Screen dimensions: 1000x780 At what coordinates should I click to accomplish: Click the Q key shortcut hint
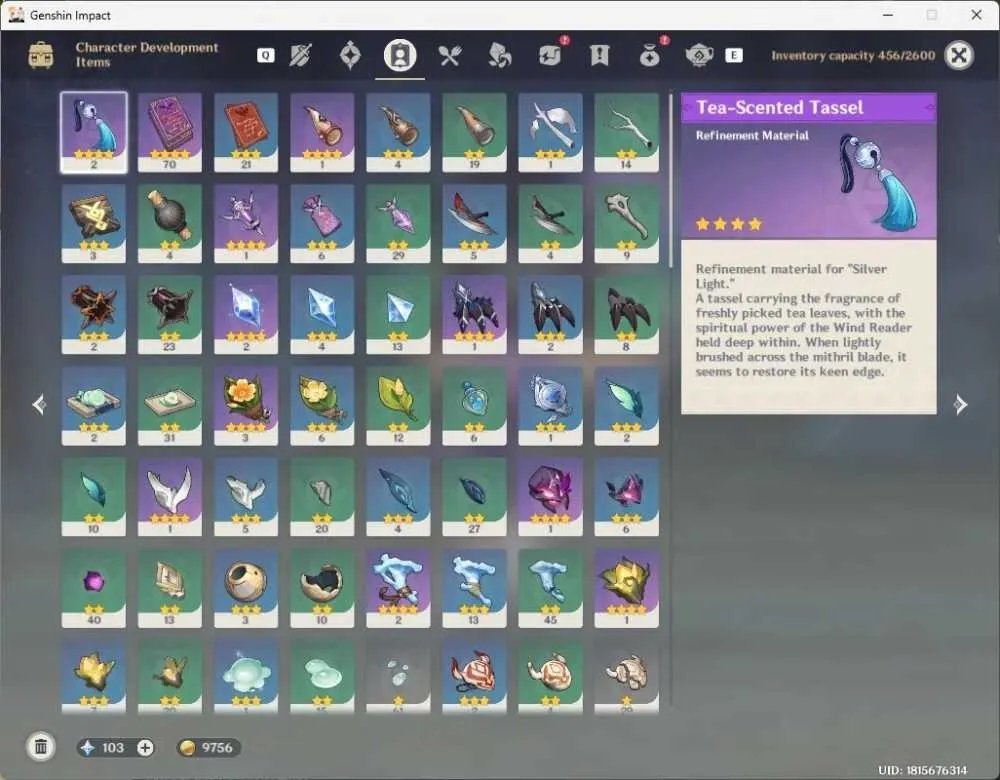[266, 55]
